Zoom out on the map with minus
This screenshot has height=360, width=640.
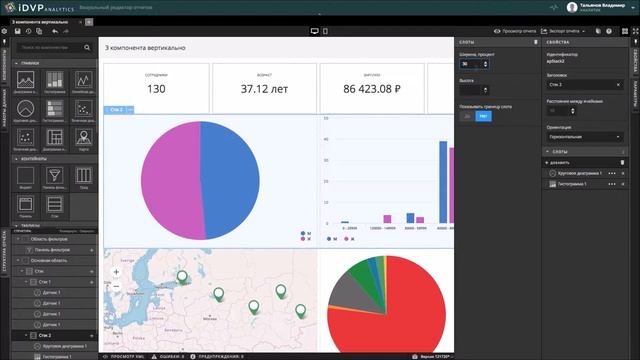pos(116,287)
